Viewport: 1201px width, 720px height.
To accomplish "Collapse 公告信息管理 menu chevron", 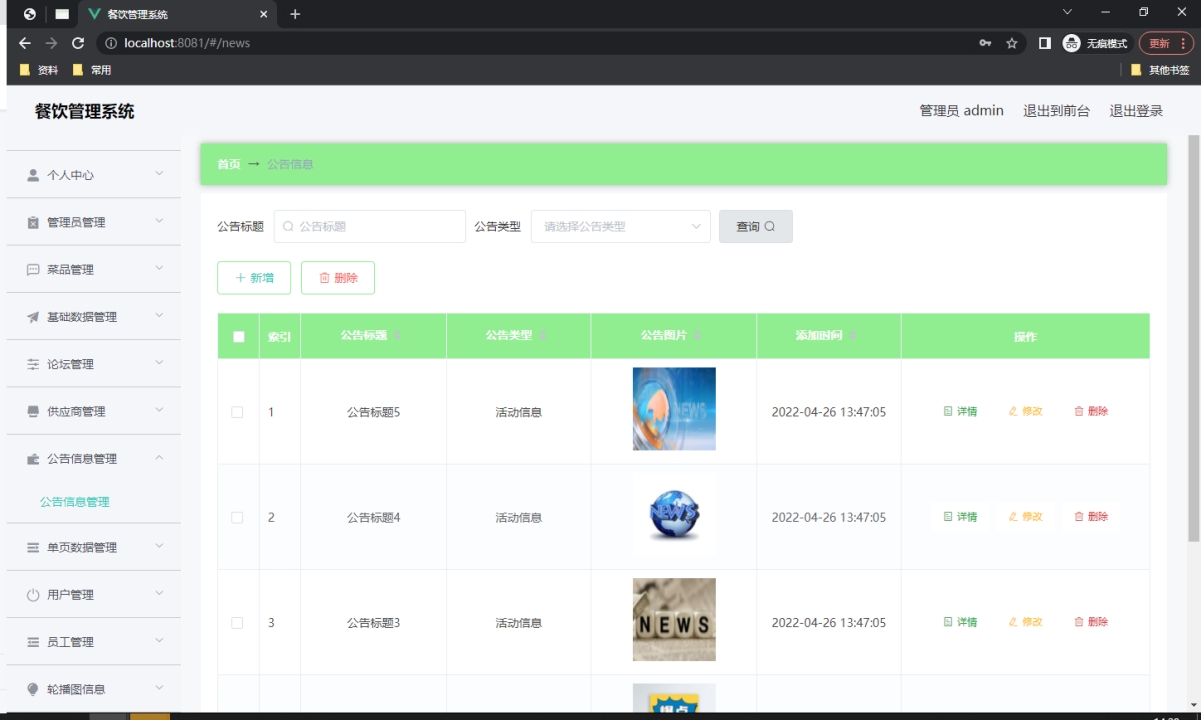I will pyautogui.click(x=159, y=458).
